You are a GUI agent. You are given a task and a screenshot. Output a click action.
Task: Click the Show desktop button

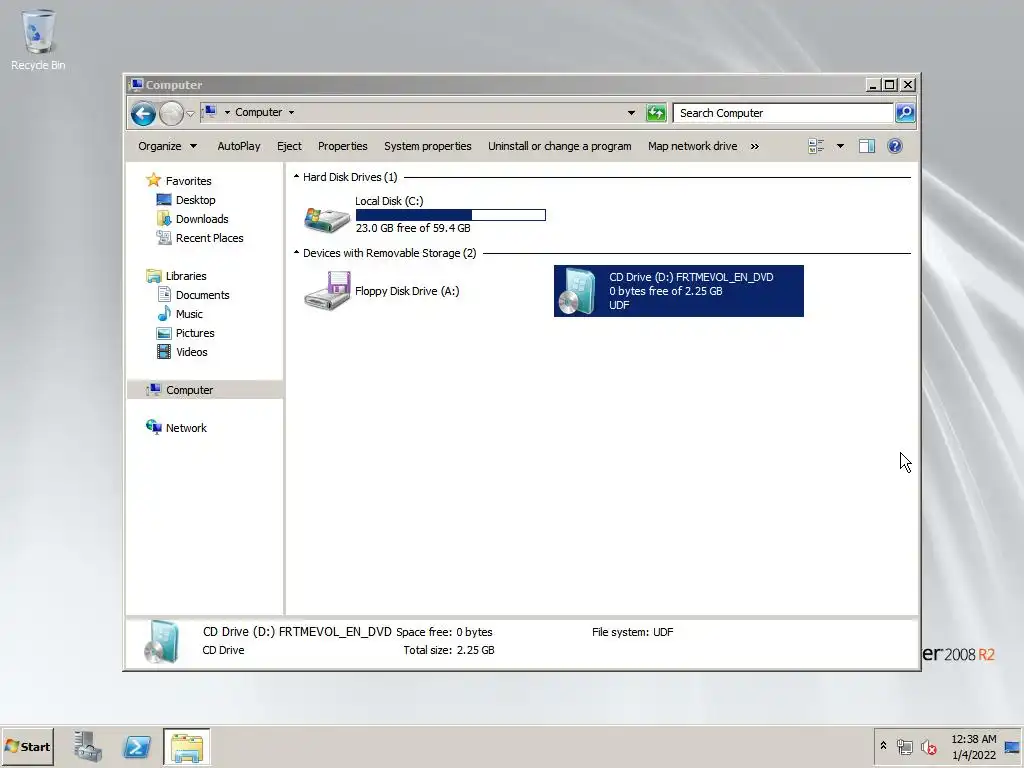(1013, 746)
